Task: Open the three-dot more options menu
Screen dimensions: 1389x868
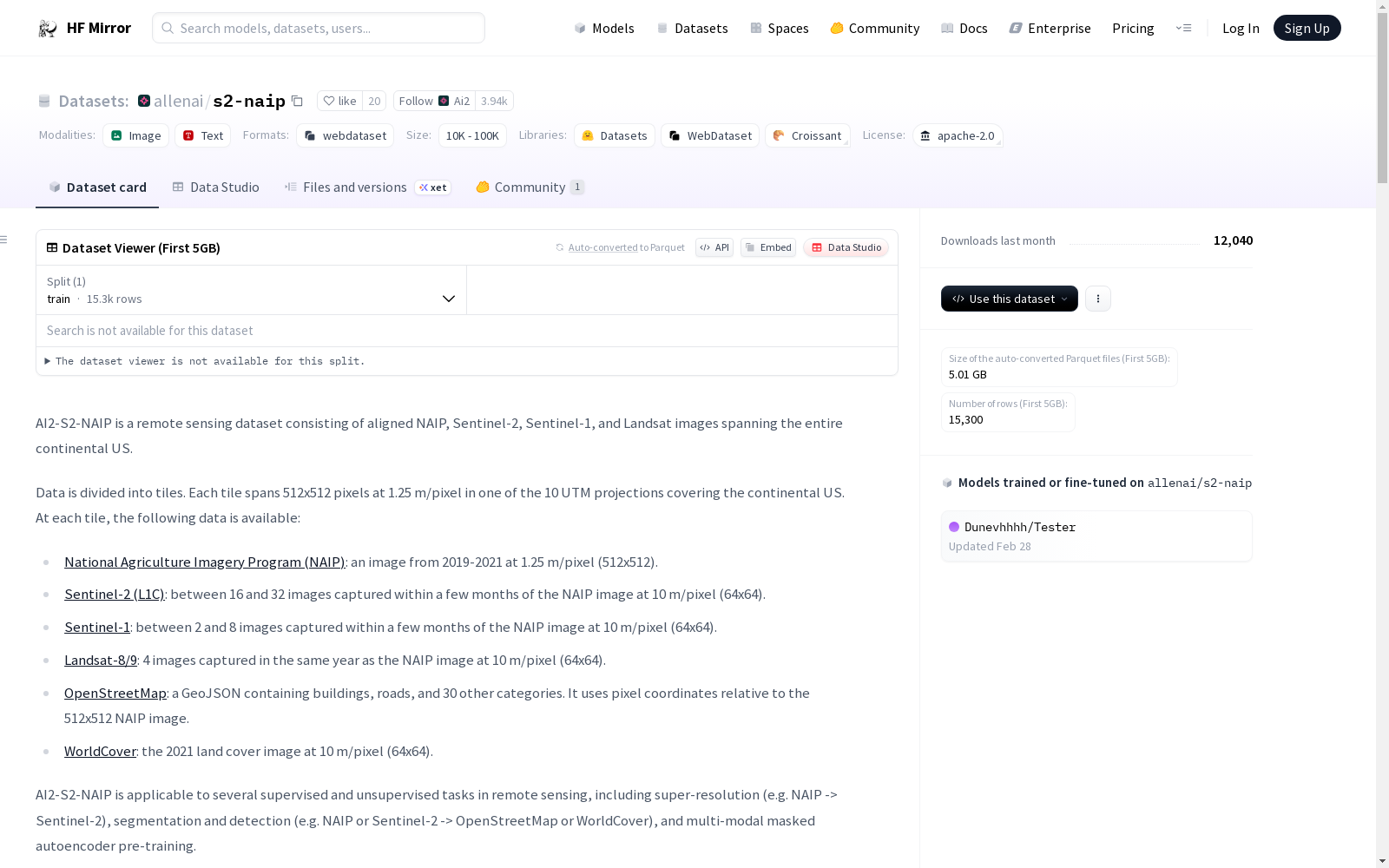Action: click(x=1098, y=299)
